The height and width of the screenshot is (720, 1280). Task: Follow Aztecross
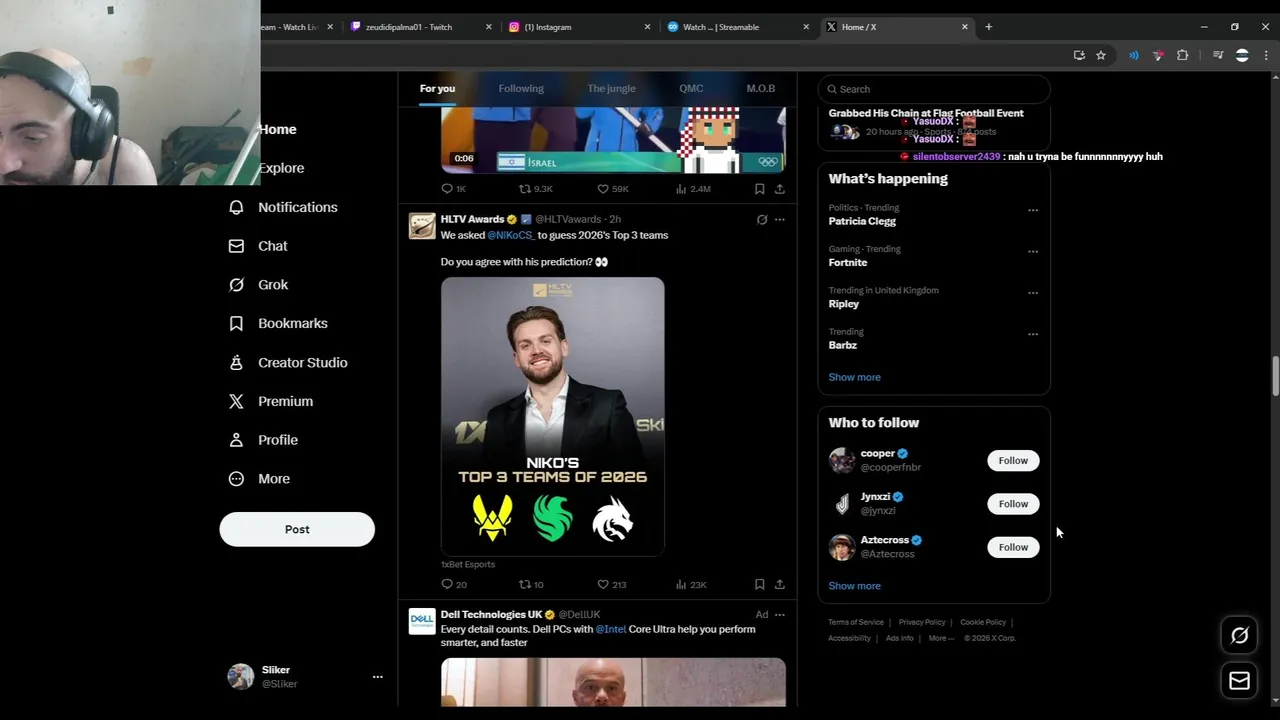tap(1013, 547)
